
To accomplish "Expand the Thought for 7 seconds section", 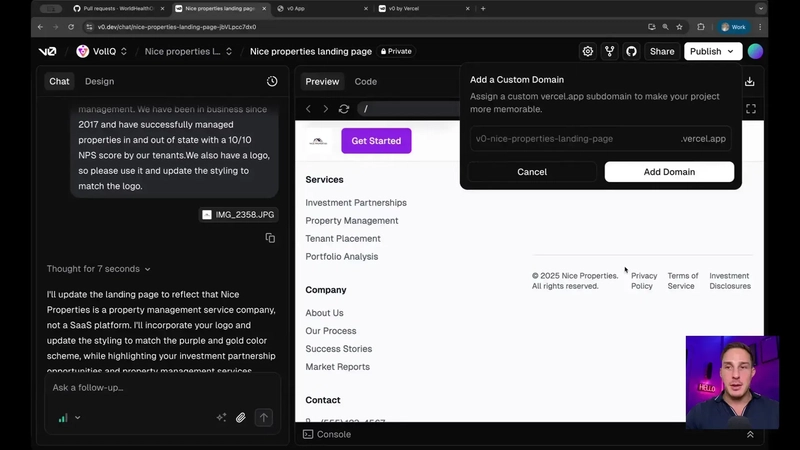I will point(98,269).
